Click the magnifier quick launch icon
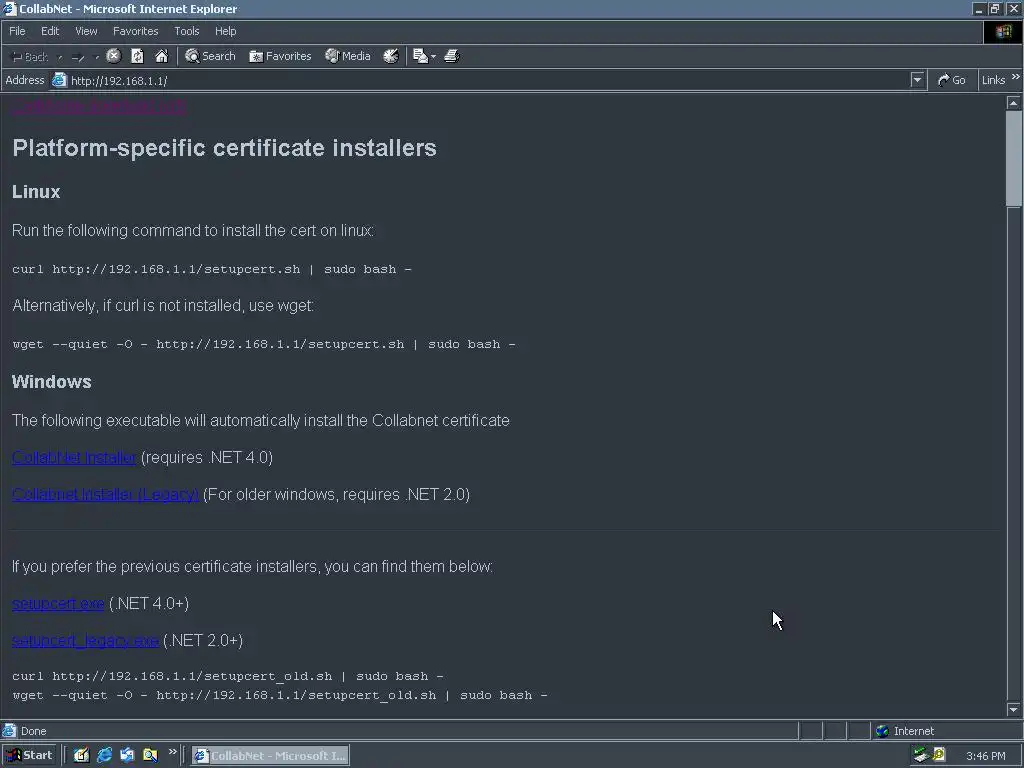Viewport: 1024px width, 768px height. (x=150, y=755)
